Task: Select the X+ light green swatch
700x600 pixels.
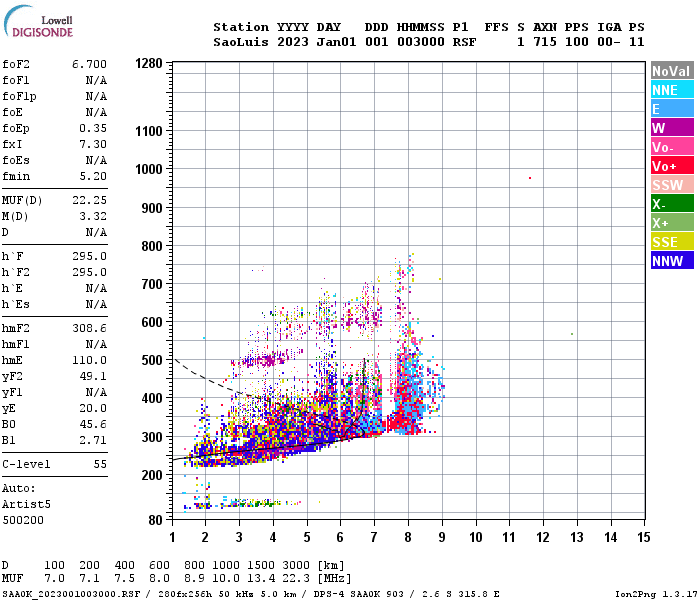Action: tap(672, 223)
